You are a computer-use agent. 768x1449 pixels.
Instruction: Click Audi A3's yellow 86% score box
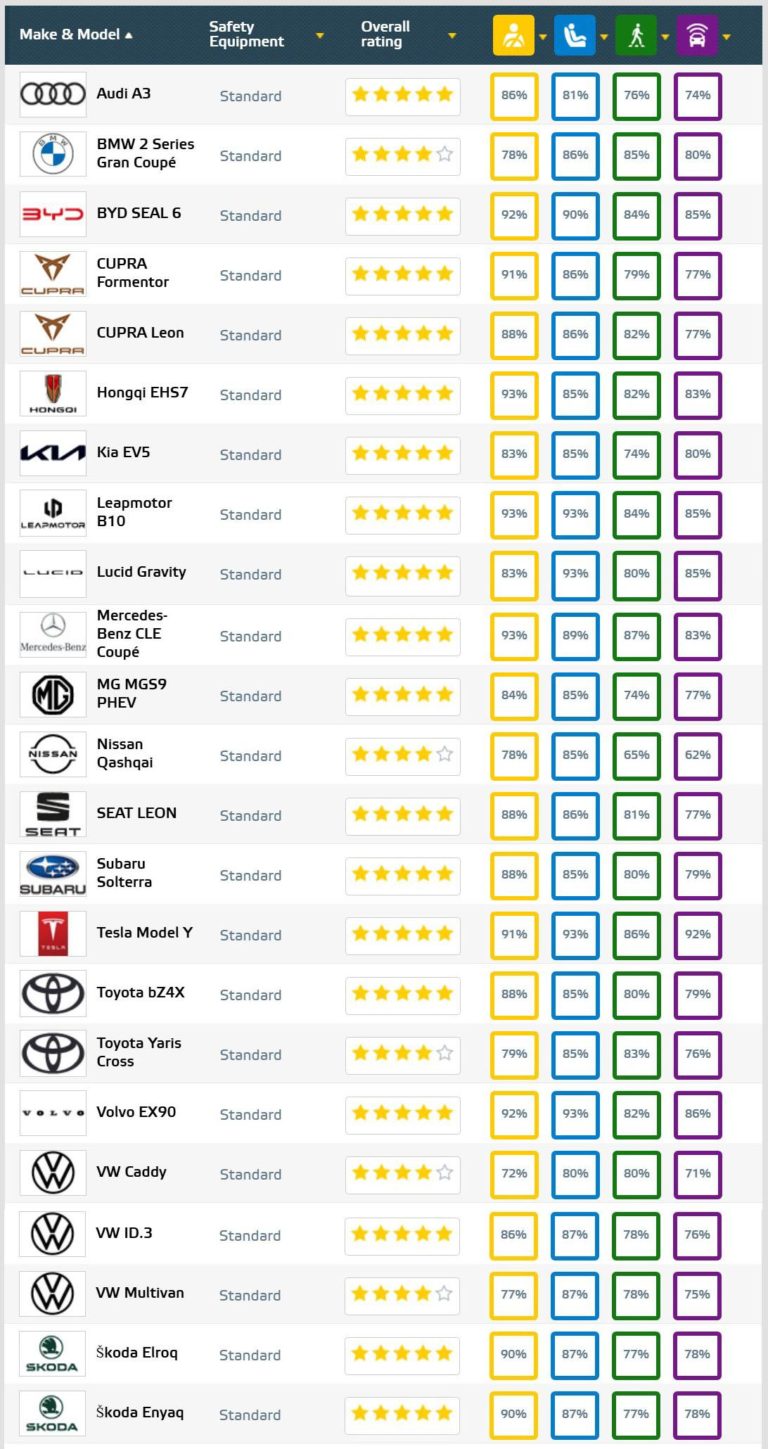(514, 96)
